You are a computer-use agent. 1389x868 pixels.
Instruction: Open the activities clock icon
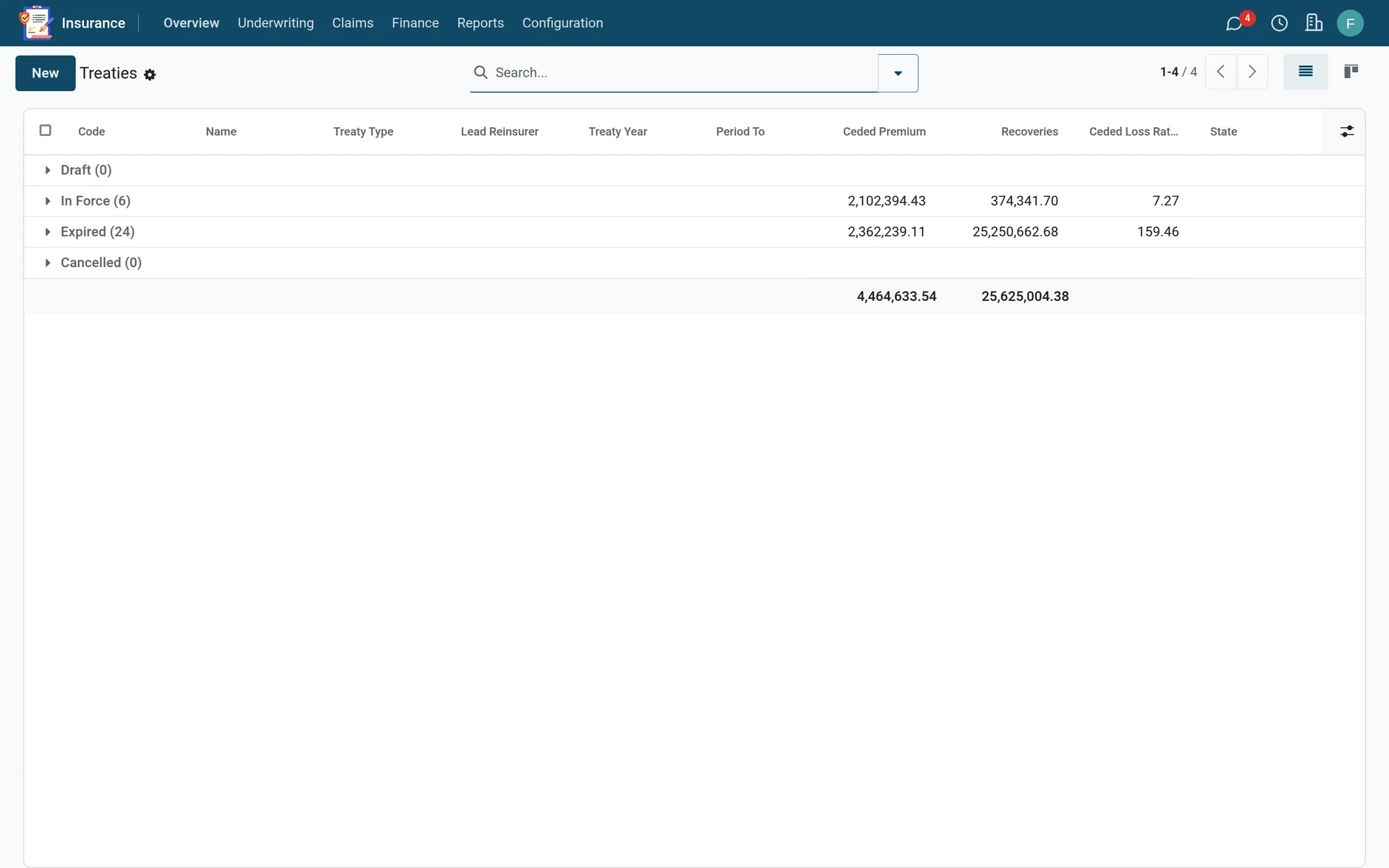(x=1279, y=23)
